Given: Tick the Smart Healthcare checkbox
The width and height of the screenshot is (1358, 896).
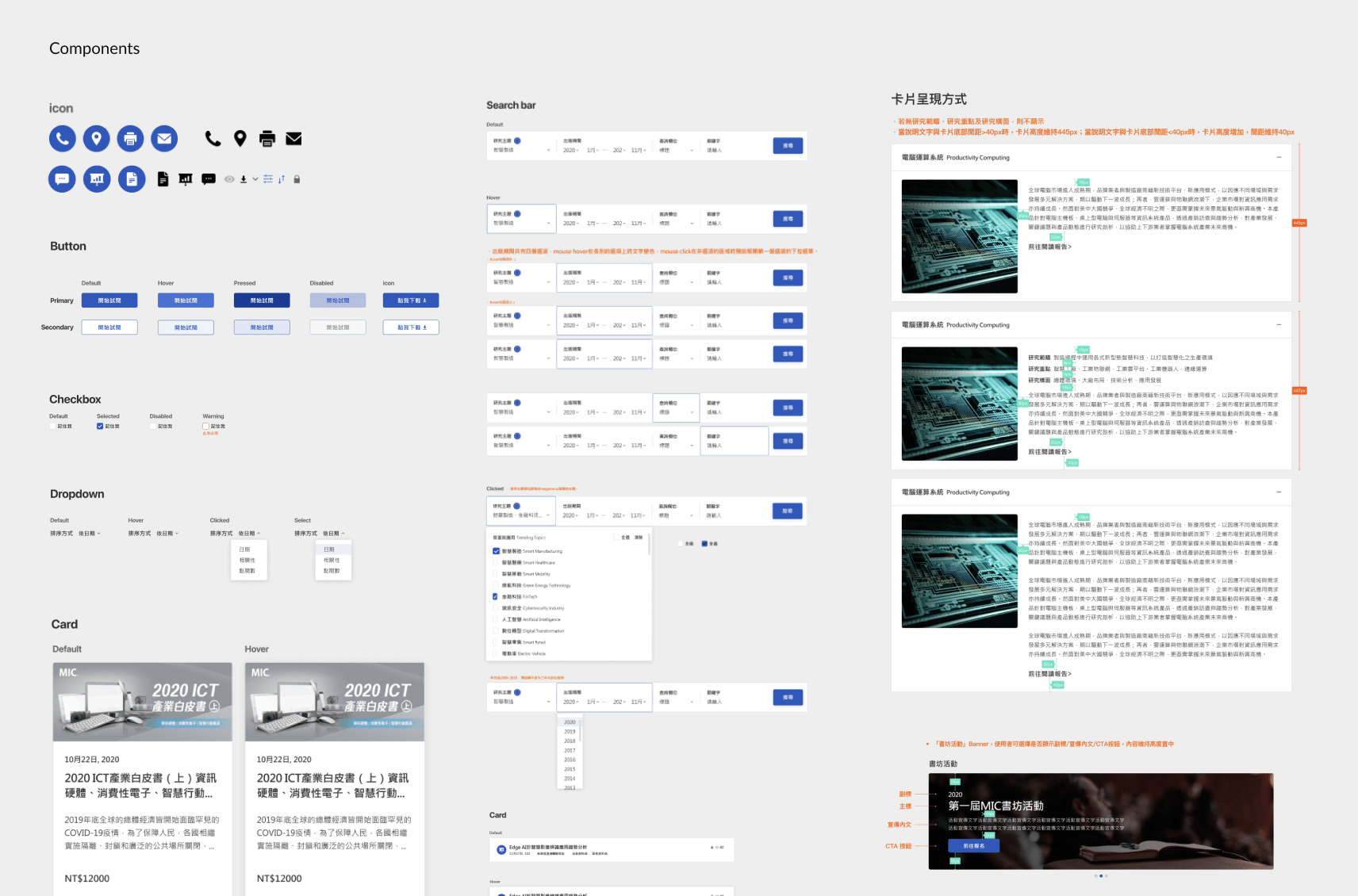Looking at the screenshot, I should coord(497,562).
